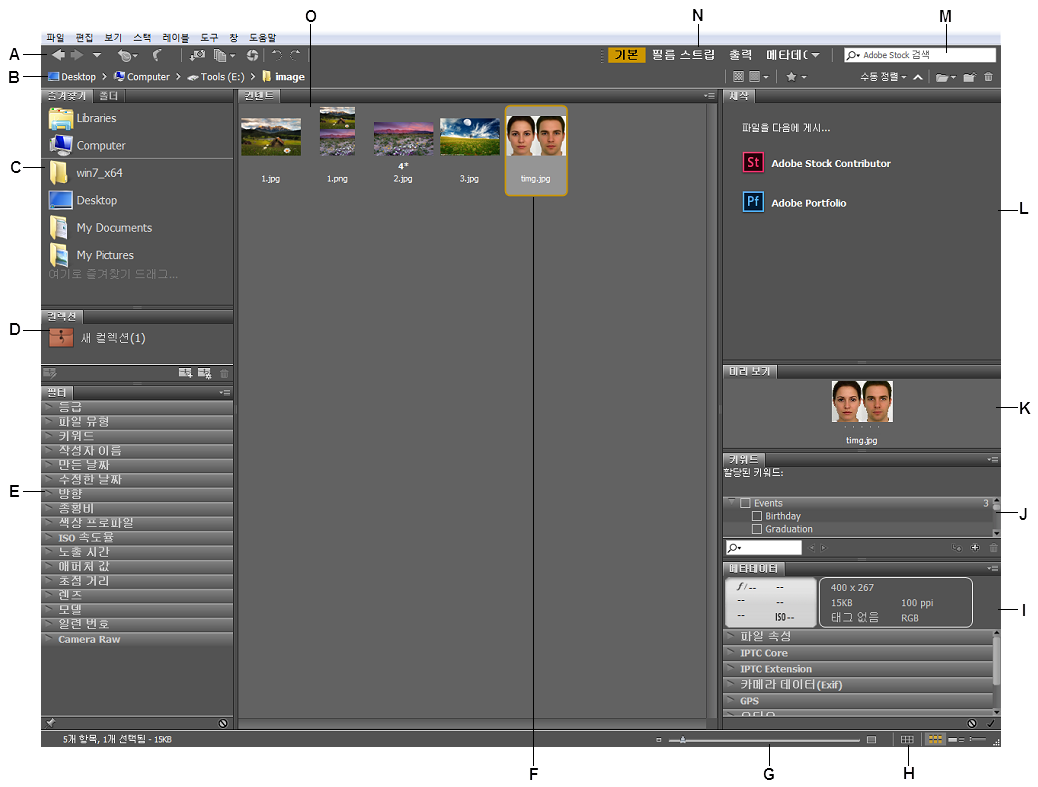Image resolution: width=1038 pixels, height=787 pixels.
Task: Click Adobe Stock Contributor link
Action: [831, 163]
